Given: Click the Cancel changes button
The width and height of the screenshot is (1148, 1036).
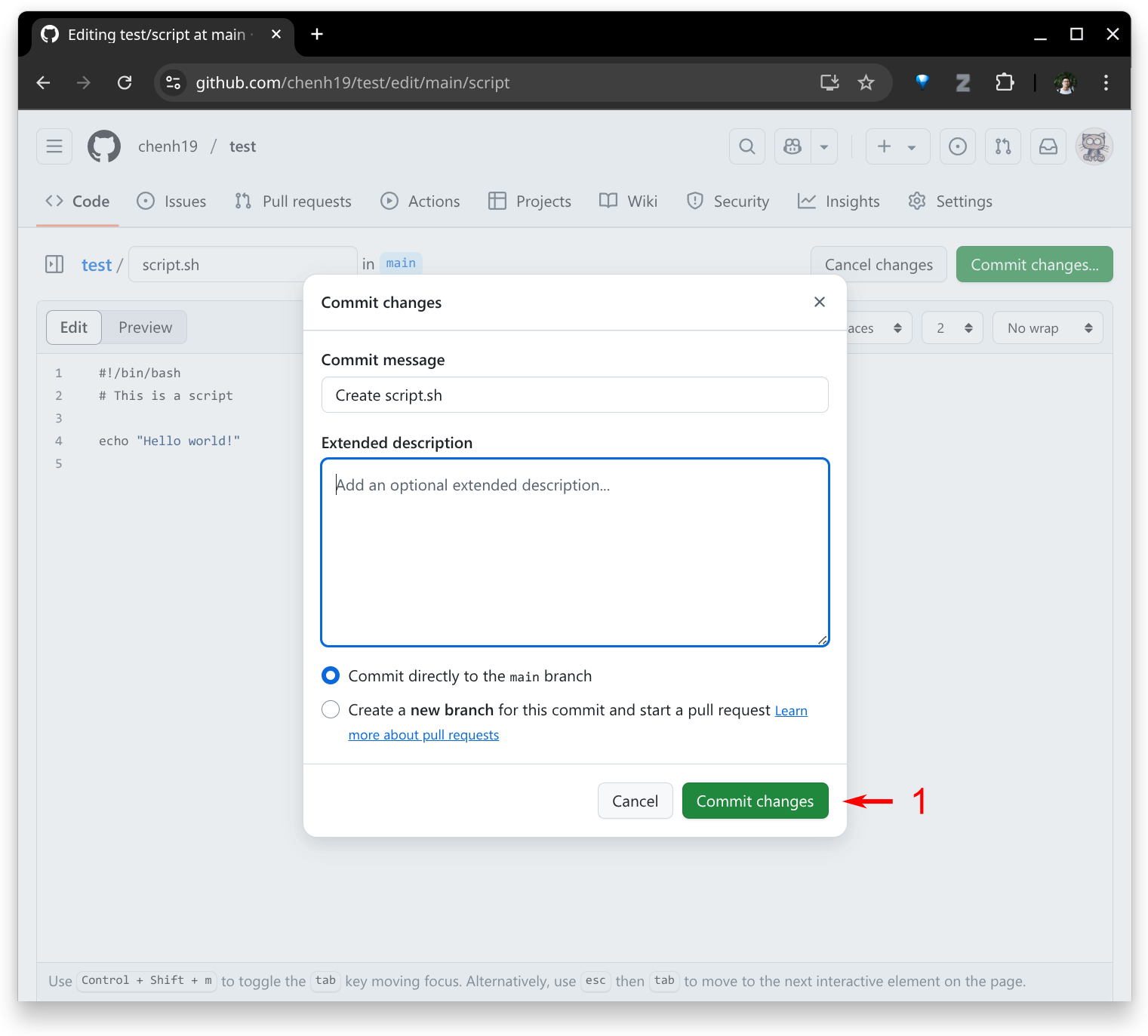Looking at the screenshot, I should pos(879,264).
